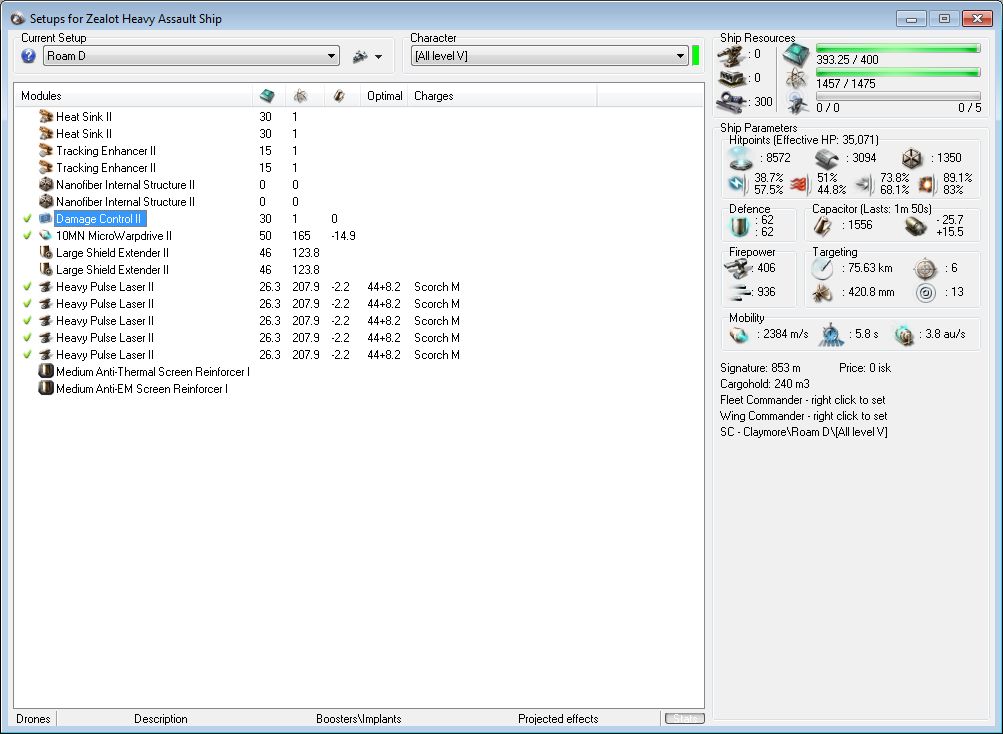
Task: Click the Damage Control II module icon
Action: coord(46,219)
